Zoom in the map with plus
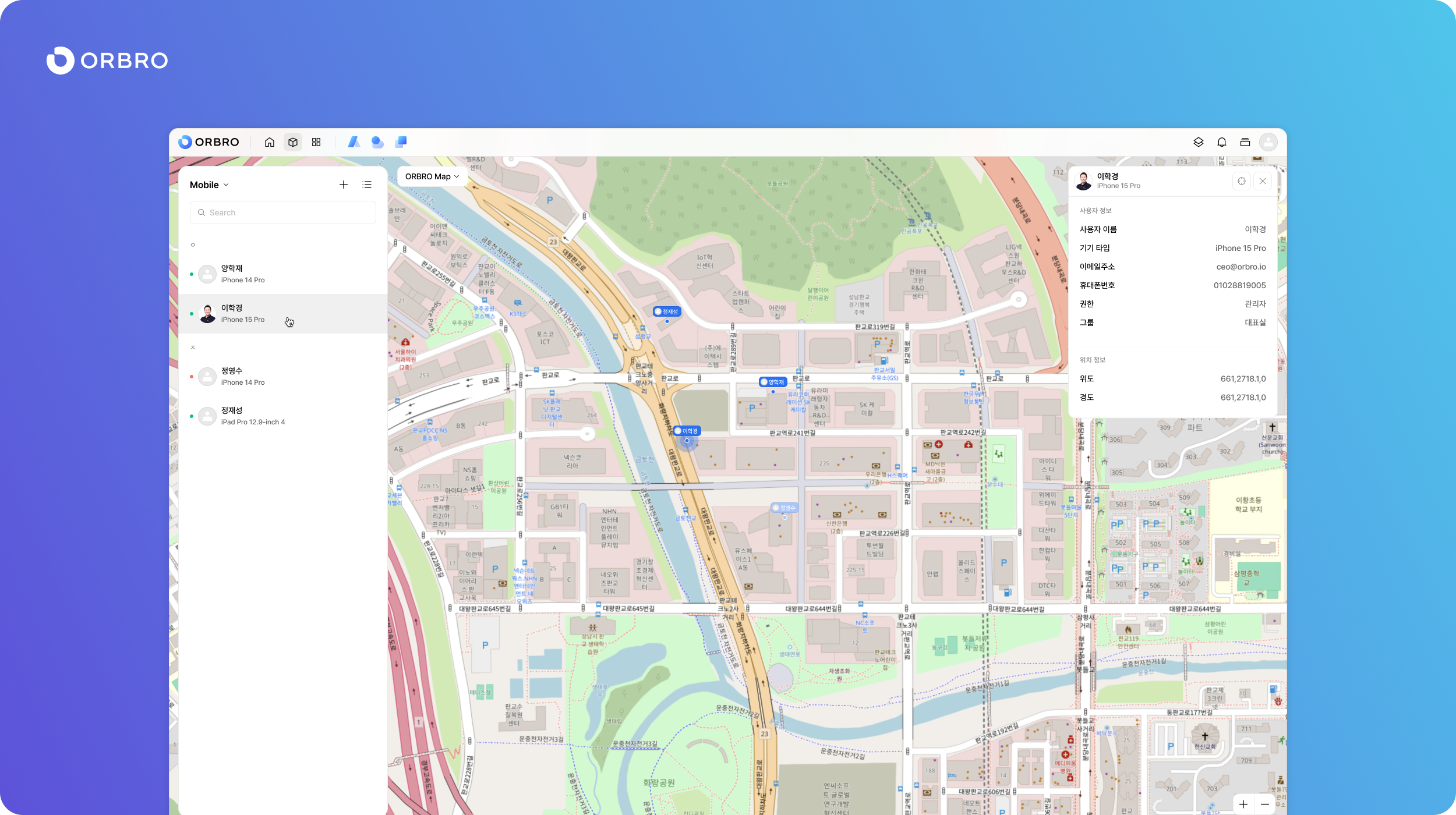Image resolution: width=1456 pixels, height=815 pixels. (x=1243, y=804)
